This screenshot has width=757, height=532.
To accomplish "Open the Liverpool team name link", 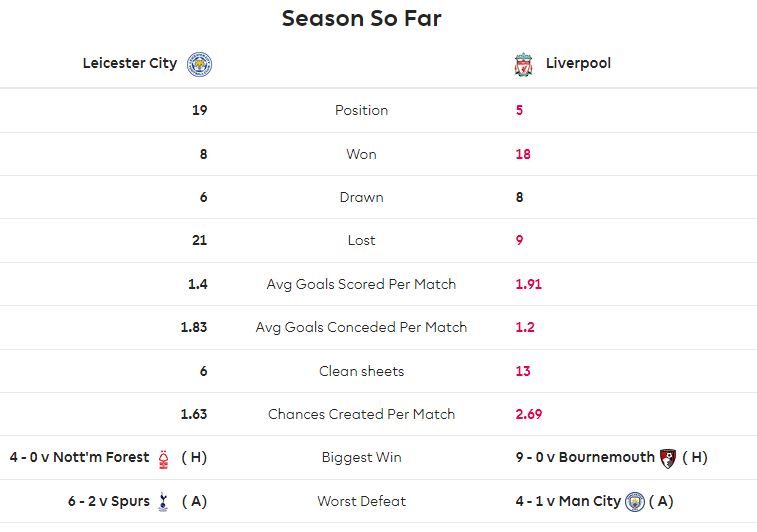I will pyautogui.click(x=578, y=63).
